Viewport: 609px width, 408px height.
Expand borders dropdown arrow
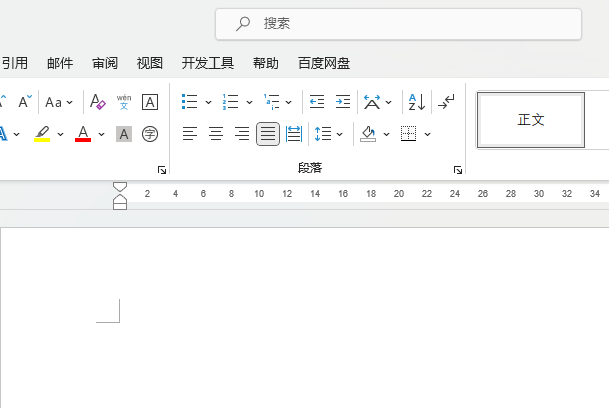[427, 134]
